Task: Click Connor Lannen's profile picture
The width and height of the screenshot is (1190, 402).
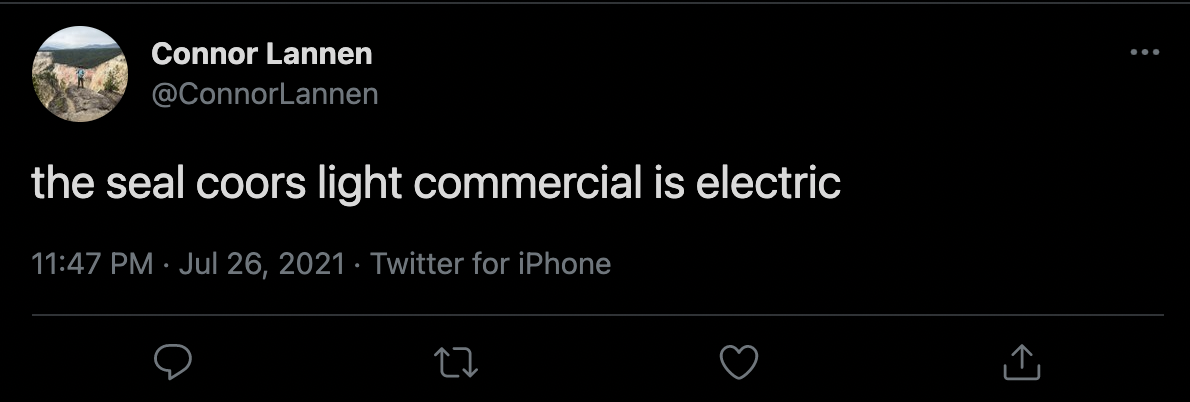Action: pyautogui.click(x=80, y=74)
